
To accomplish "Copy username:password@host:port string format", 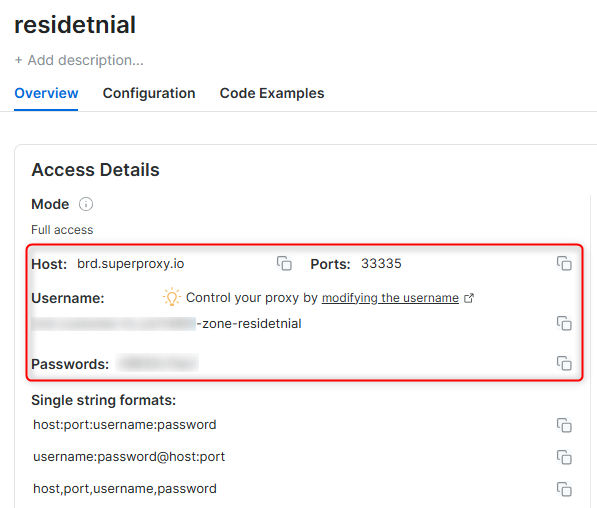I will (564, 457).
